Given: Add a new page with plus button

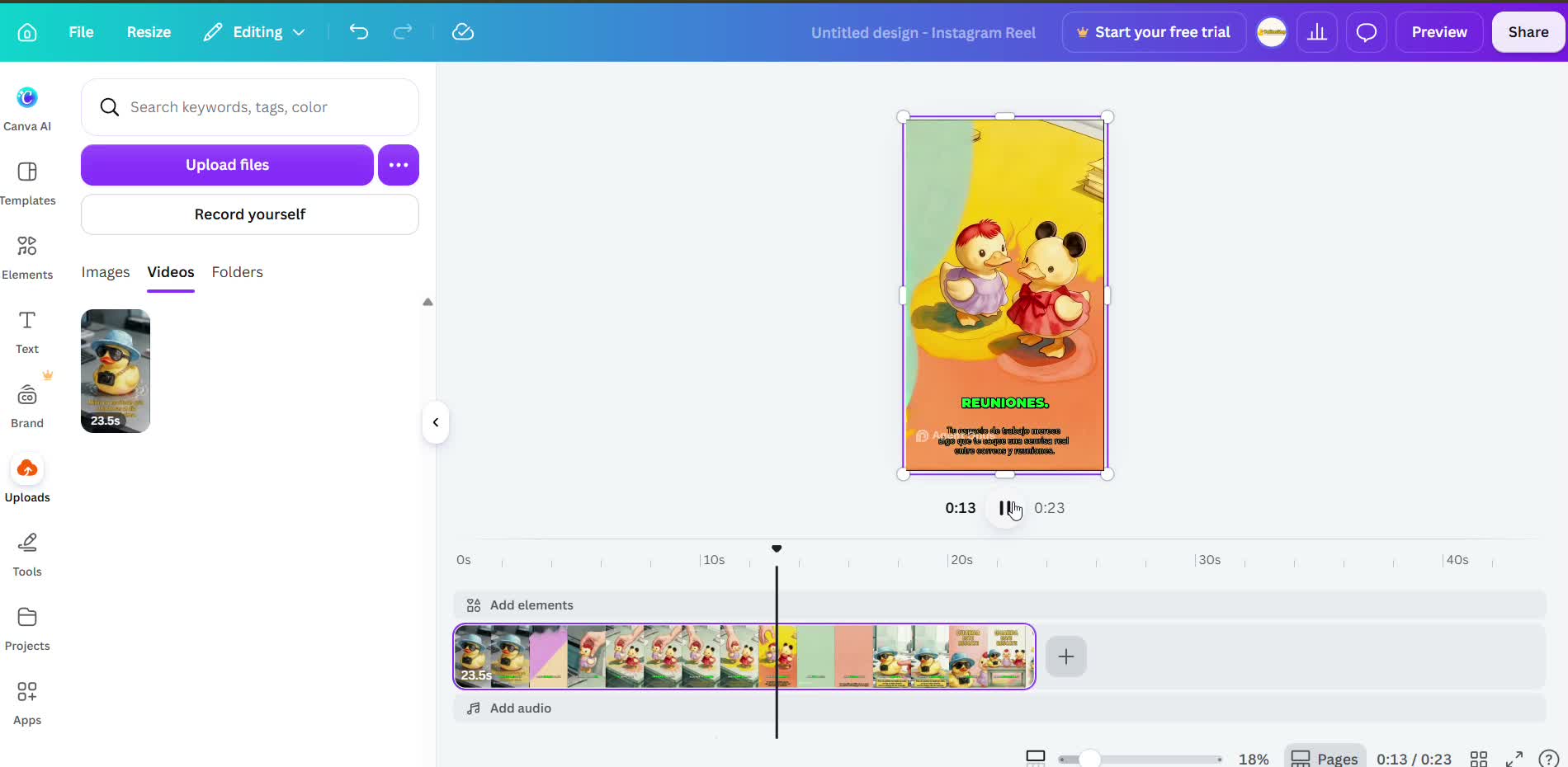Looking at the screenshot, I should tap(1066, 656).
